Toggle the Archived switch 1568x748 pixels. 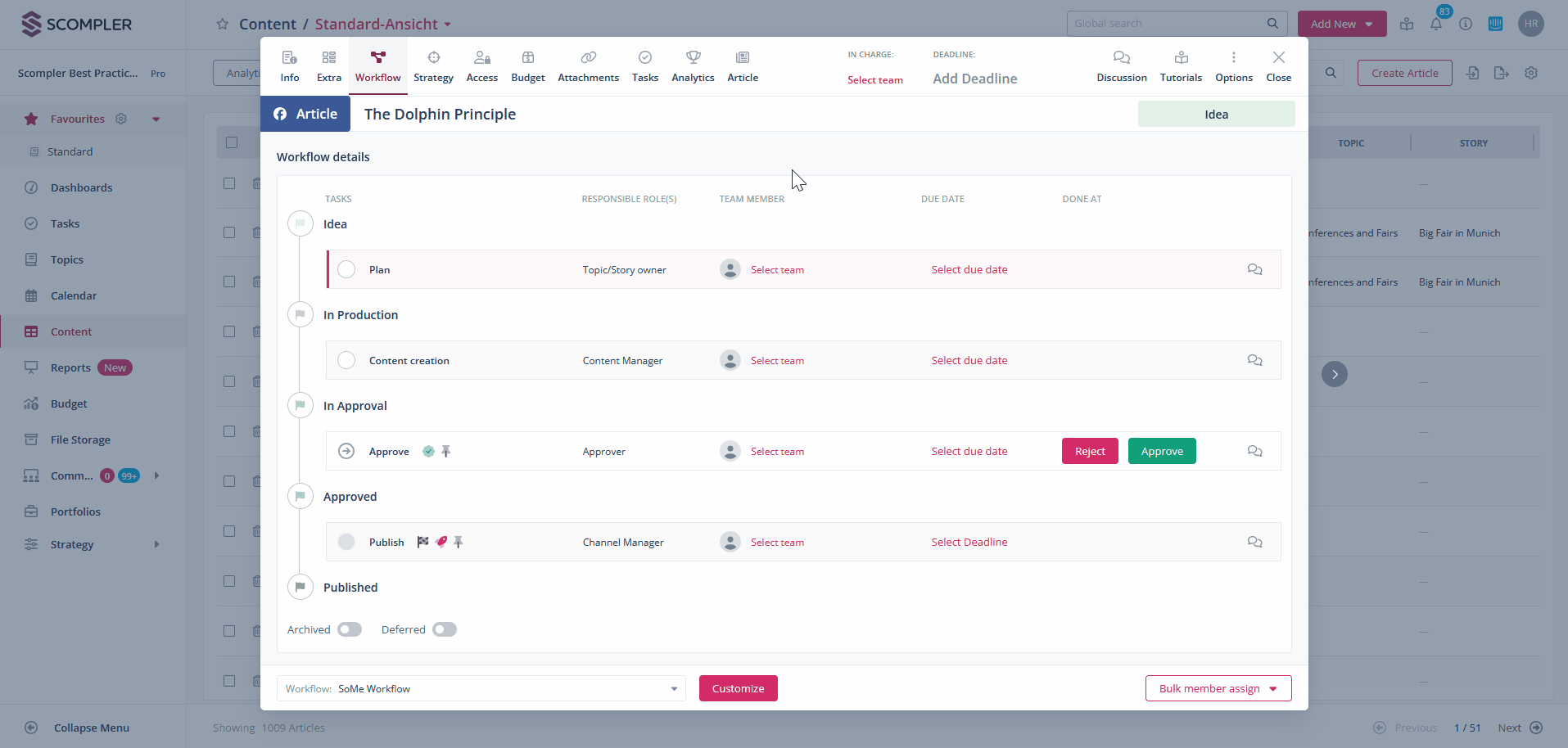coord(350,629)
